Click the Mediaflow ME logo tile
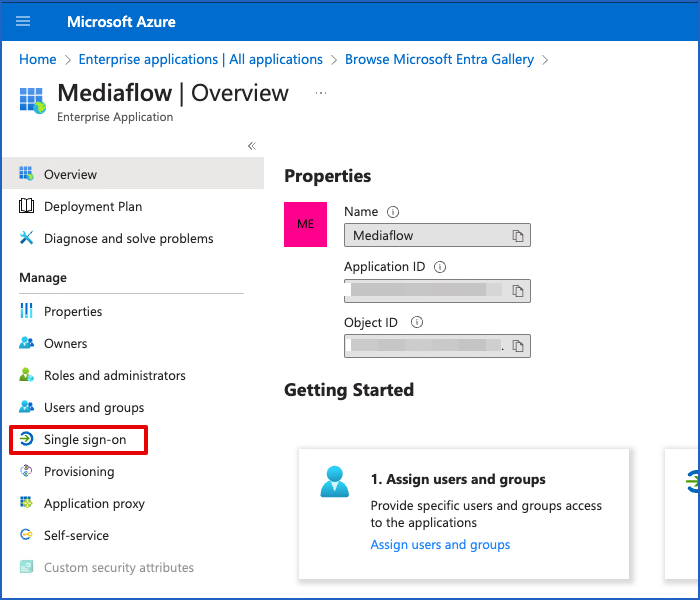The image size is (700, 600). pyautogui.click(x=306, y=224)
